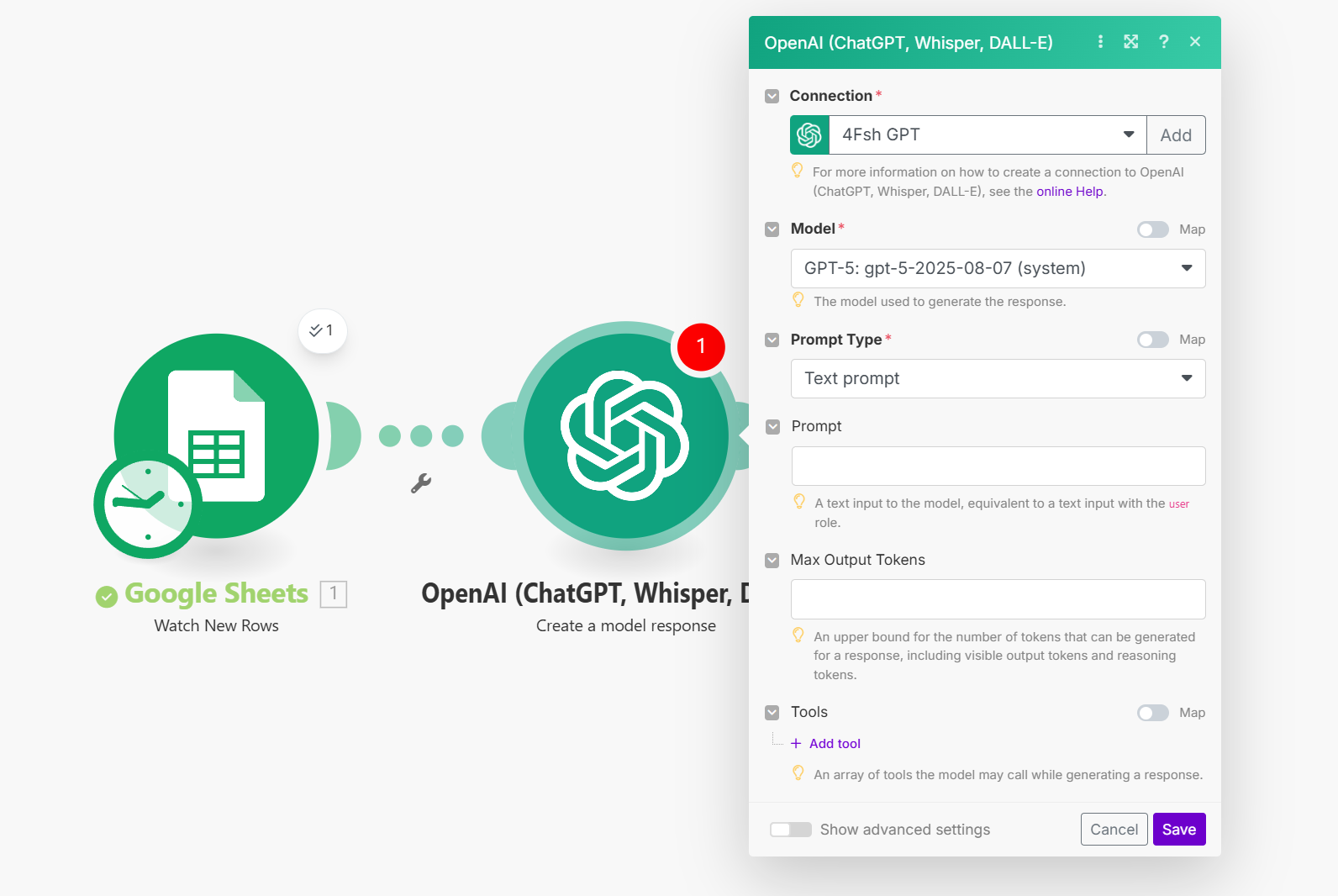Toggle the Prompt Type Map switch
Viewport: 1338px width, 896px height.
pos(1153,340)
